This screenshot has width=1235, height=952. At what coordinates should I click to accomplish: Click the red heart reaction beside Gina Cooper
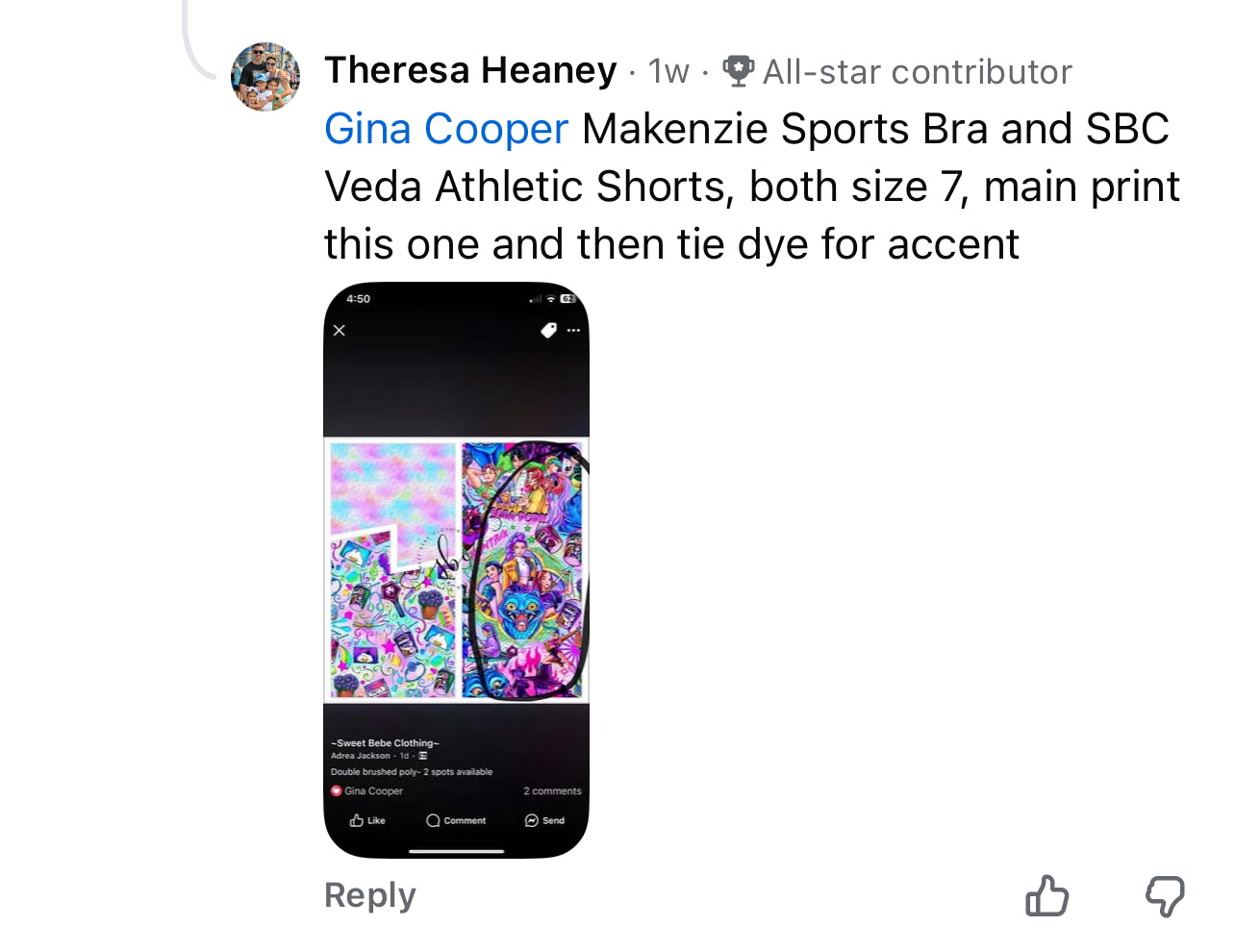(x=337, y=790)
